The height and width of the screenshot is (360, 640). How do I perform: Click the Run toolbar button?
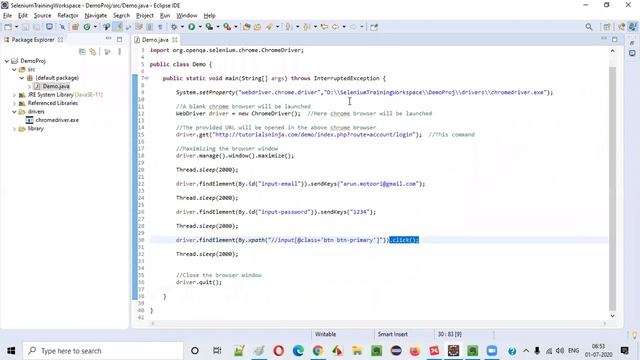(x=191, y=27)
